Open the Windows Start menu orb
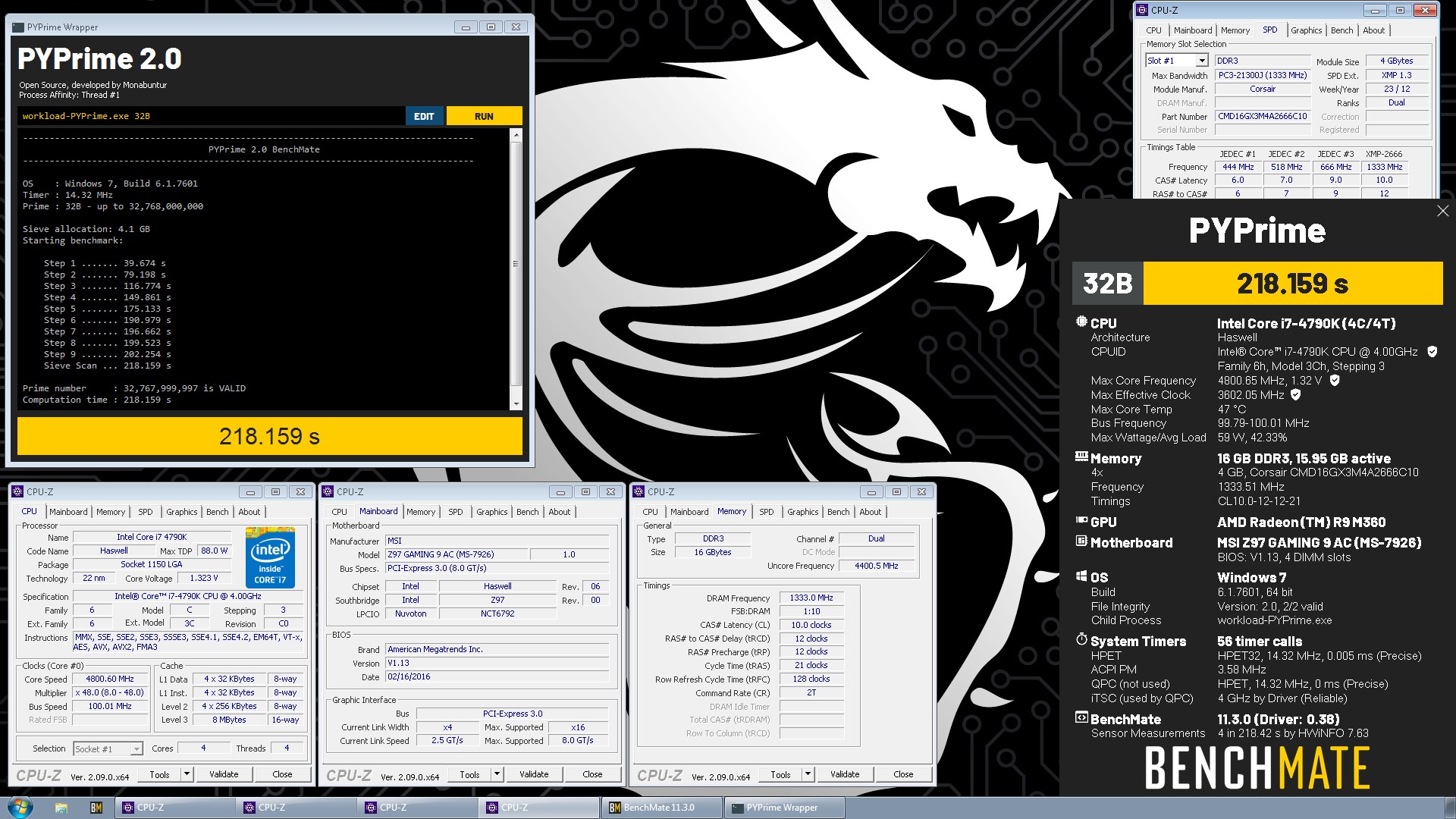1456x819 pixels. pyautogui.click(x=20, y=807)
